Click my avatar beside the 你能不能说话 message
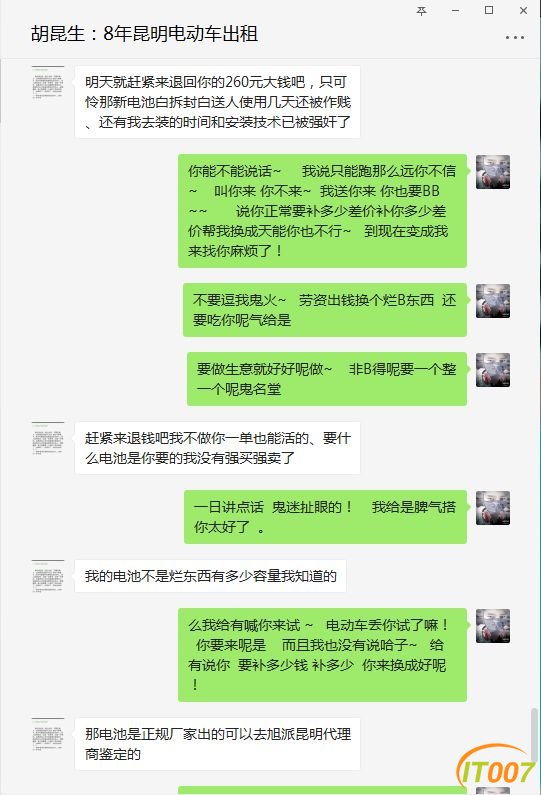541x795 pixels. point(493,172)
